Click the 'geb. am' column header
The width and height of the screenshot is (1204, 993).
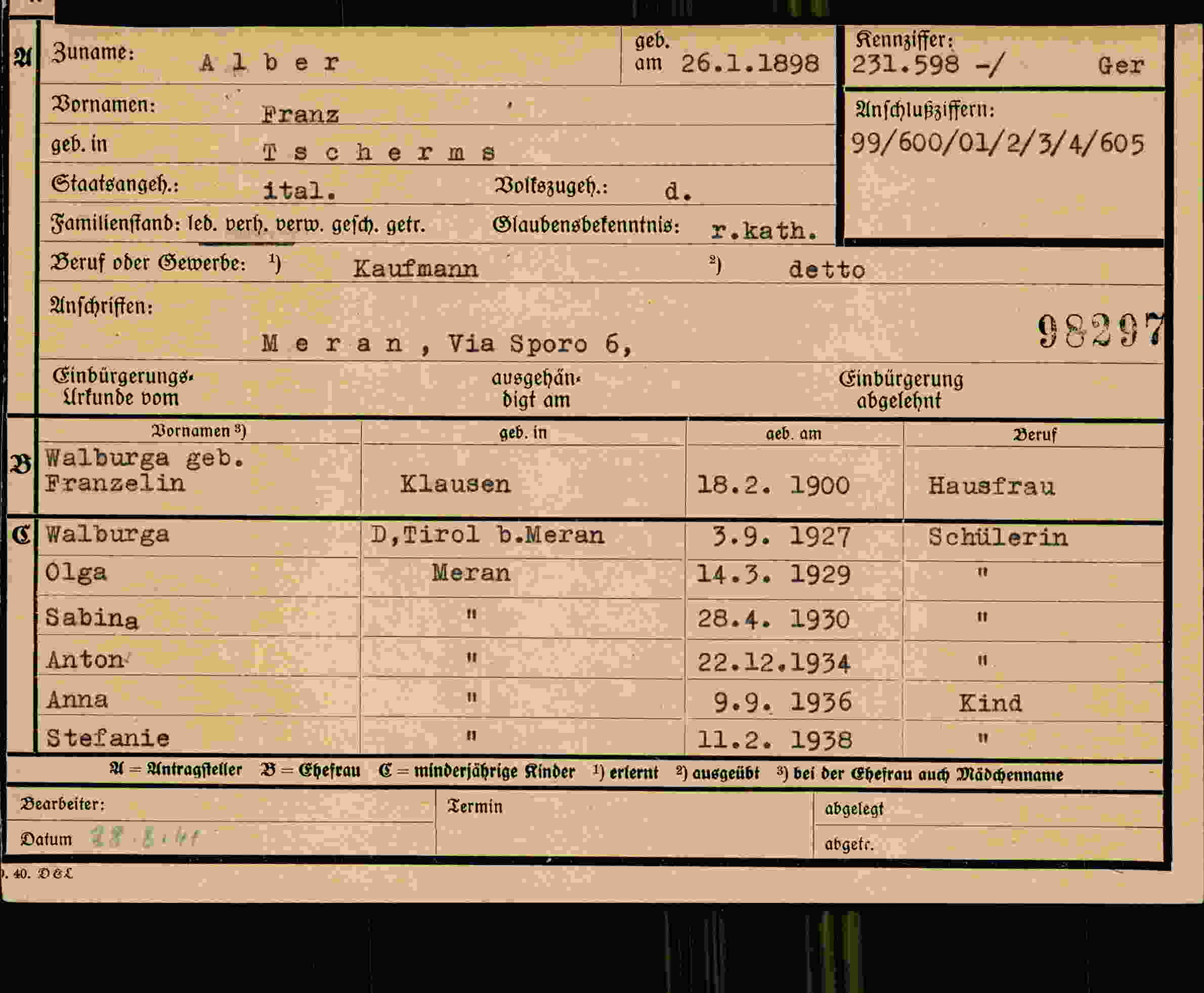[x=793, y=434]
